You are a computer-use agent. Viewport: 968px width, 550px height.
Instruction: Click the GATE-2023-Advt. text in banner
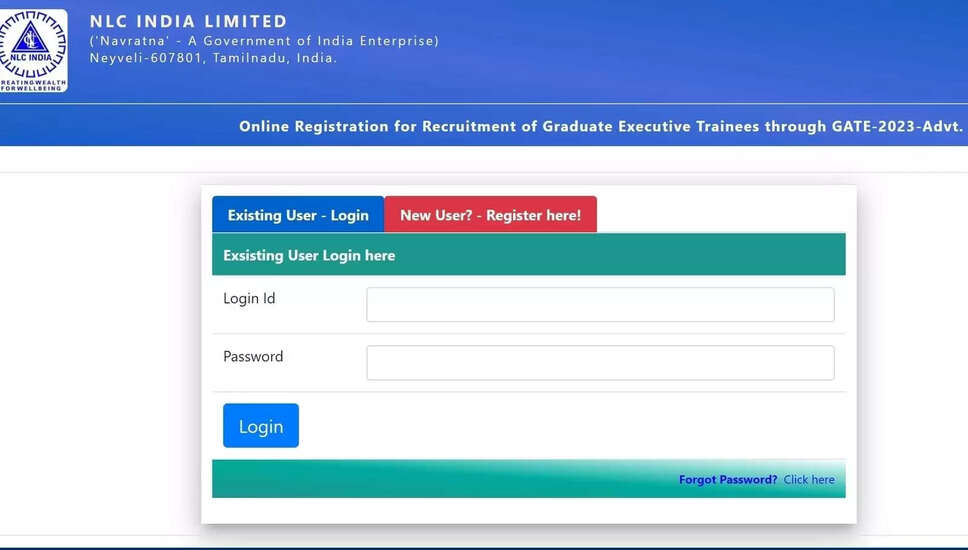[x=897, y=127]
